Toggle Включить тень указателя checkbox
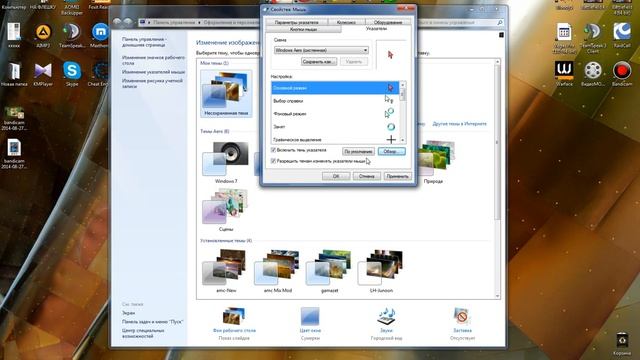The width and height of the screenshot is (640, 360). pos(273,150)
